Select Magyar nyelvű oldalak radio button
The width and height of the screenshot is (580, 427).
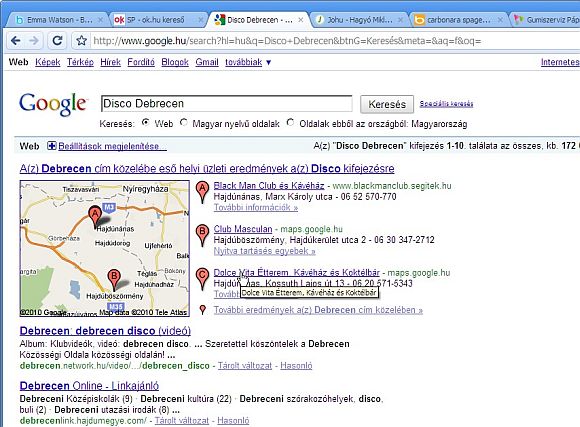pos(183,122)
